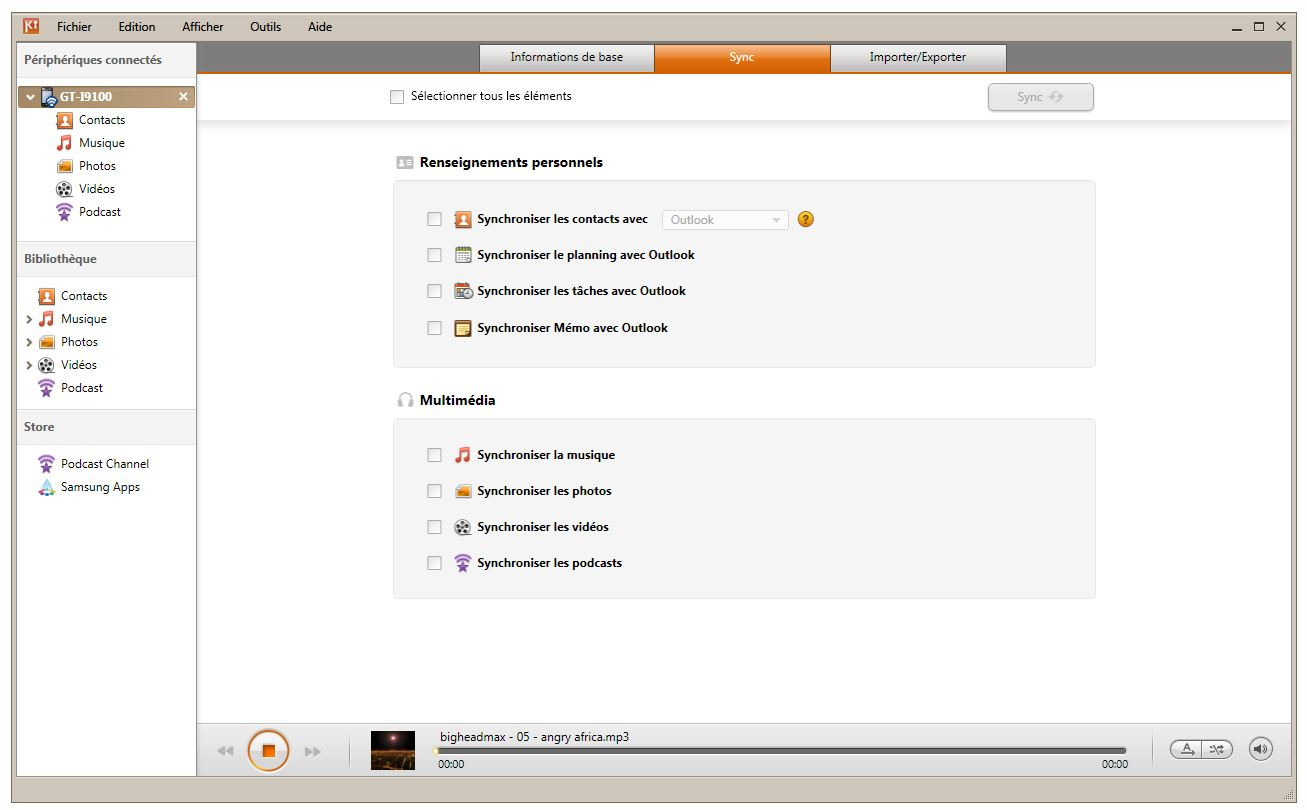The image size is (1307, 810).
Task: Switch to the Importer/Exporter tab
Action: point(918,58)
